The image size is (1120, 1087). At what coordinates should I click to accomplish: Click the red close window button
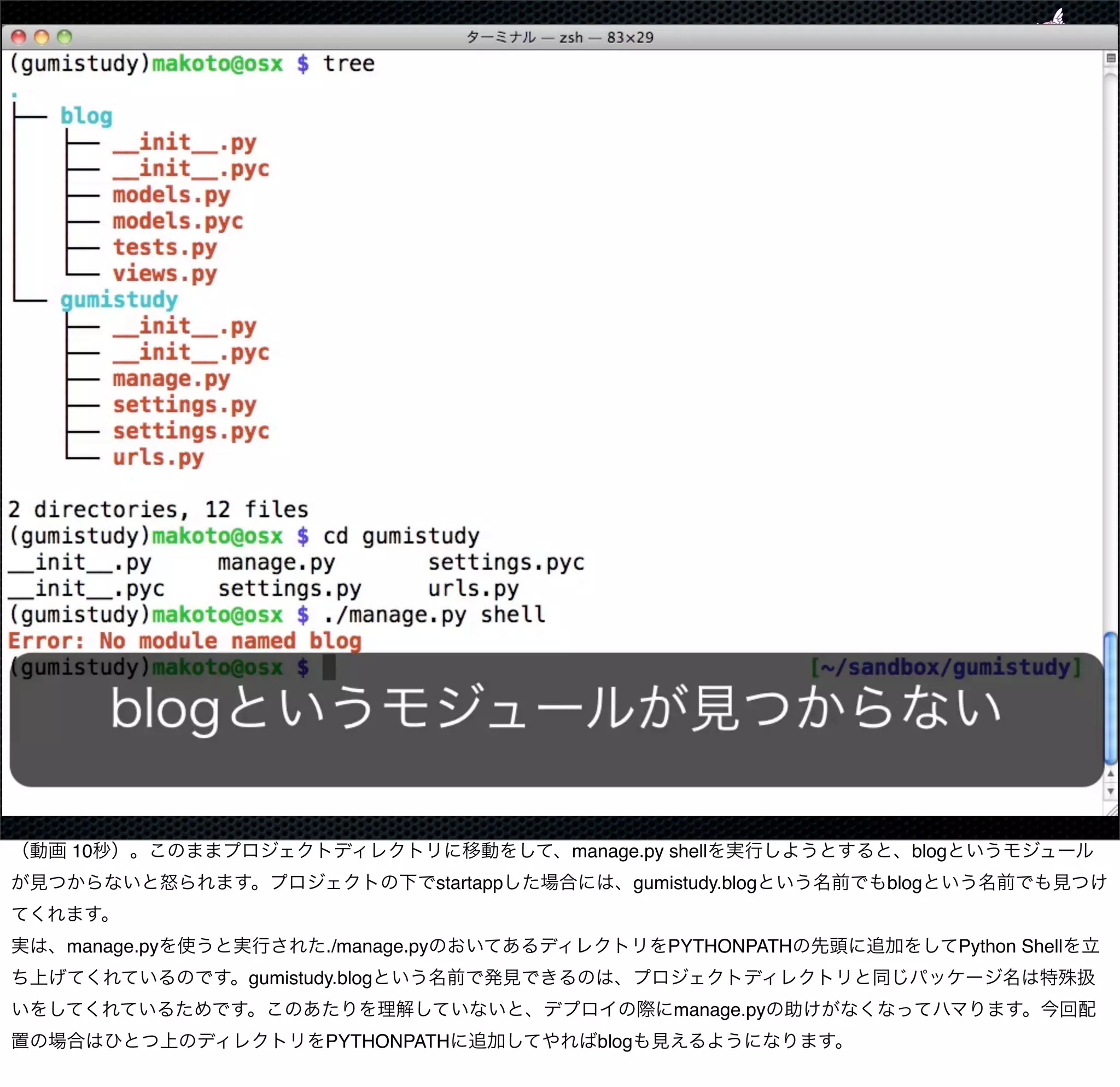click(x=18, y=37)
